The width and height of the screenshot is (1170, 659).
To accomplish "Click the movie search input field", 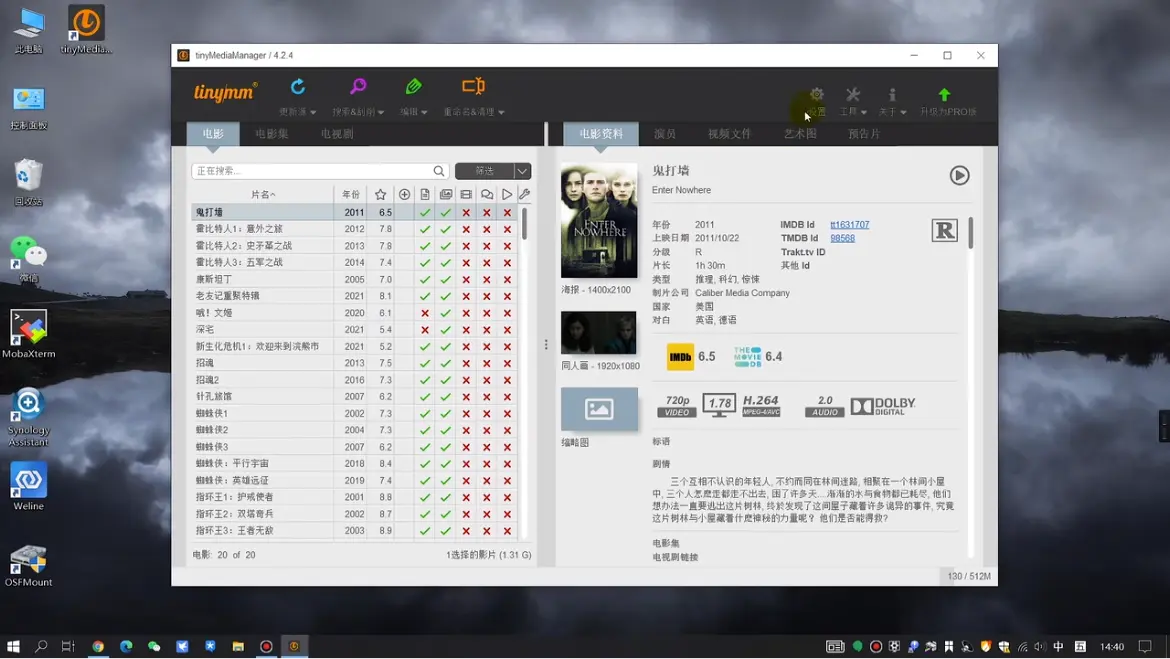I will pos(313,171).
